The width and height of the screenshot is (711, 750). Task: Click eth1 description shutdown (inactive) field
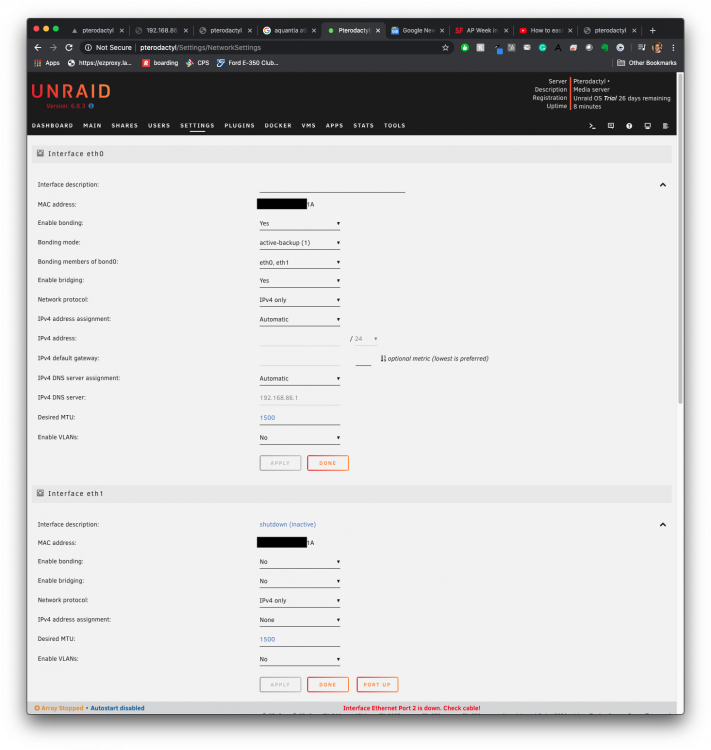pos(288,525)
